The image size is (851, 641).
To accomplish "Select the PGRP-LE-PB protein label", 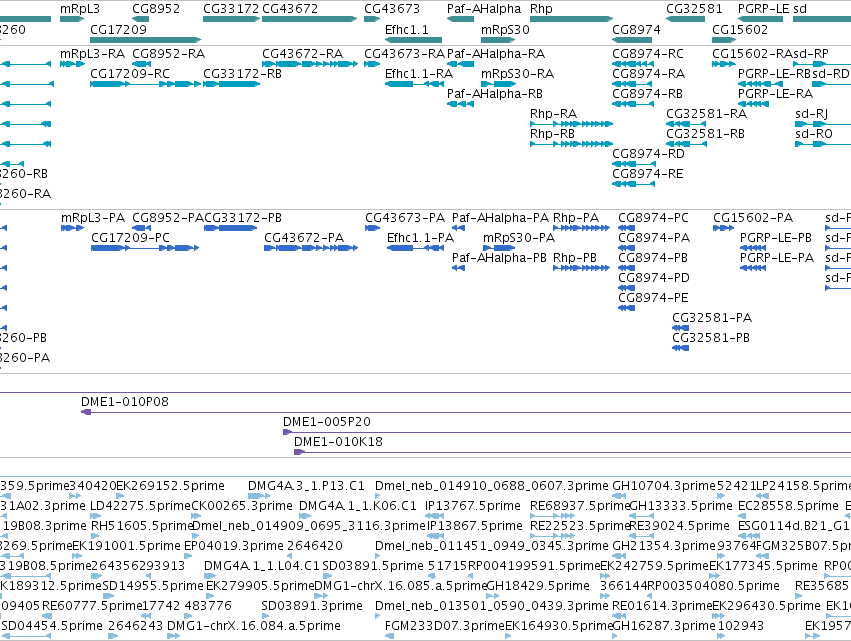I will [776, 238].
